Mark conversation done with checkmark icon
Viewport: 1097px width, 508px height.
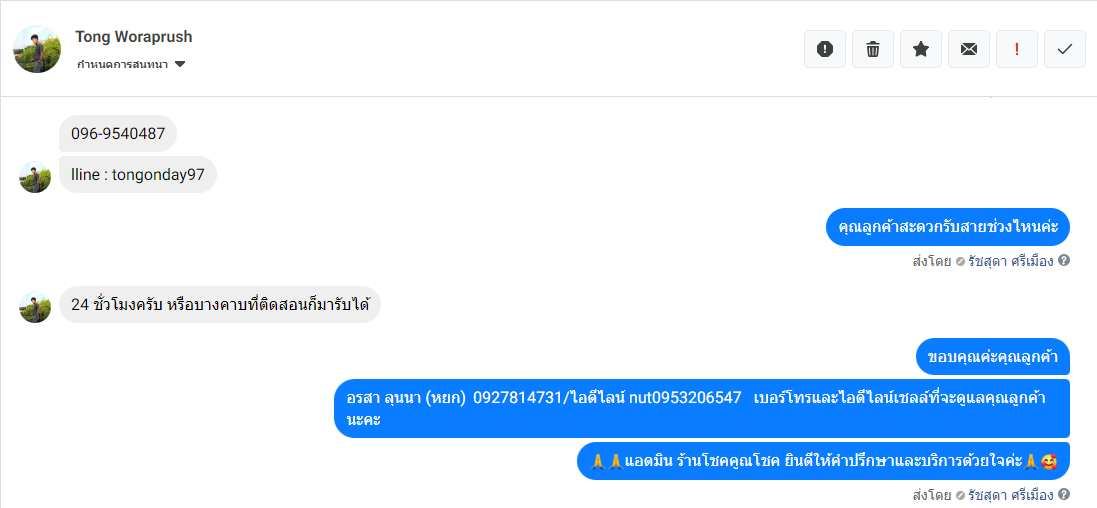tap(1065, 49)
